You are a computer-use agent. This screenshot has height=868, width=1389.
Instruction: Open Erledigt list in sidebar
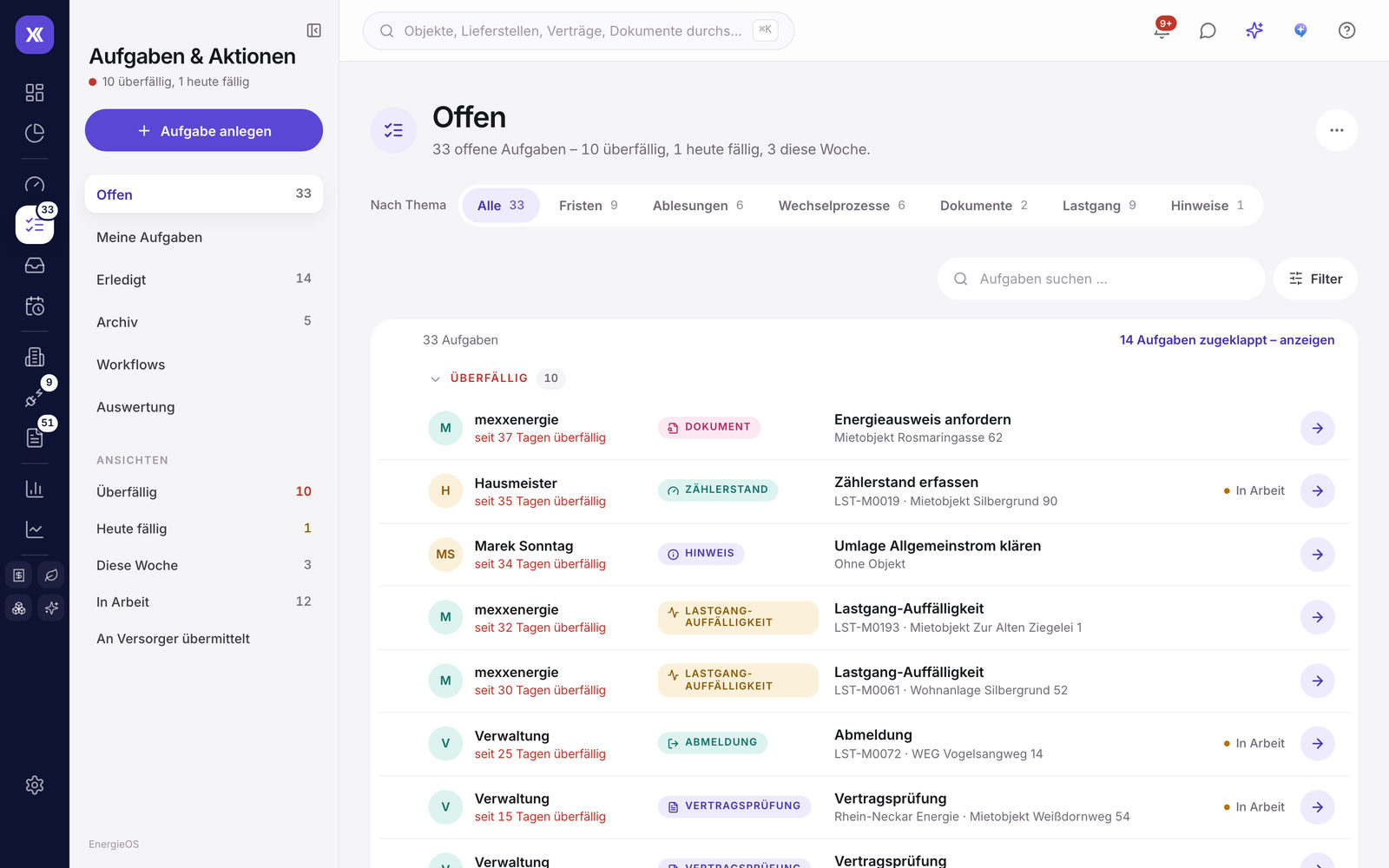coord(204,279)
